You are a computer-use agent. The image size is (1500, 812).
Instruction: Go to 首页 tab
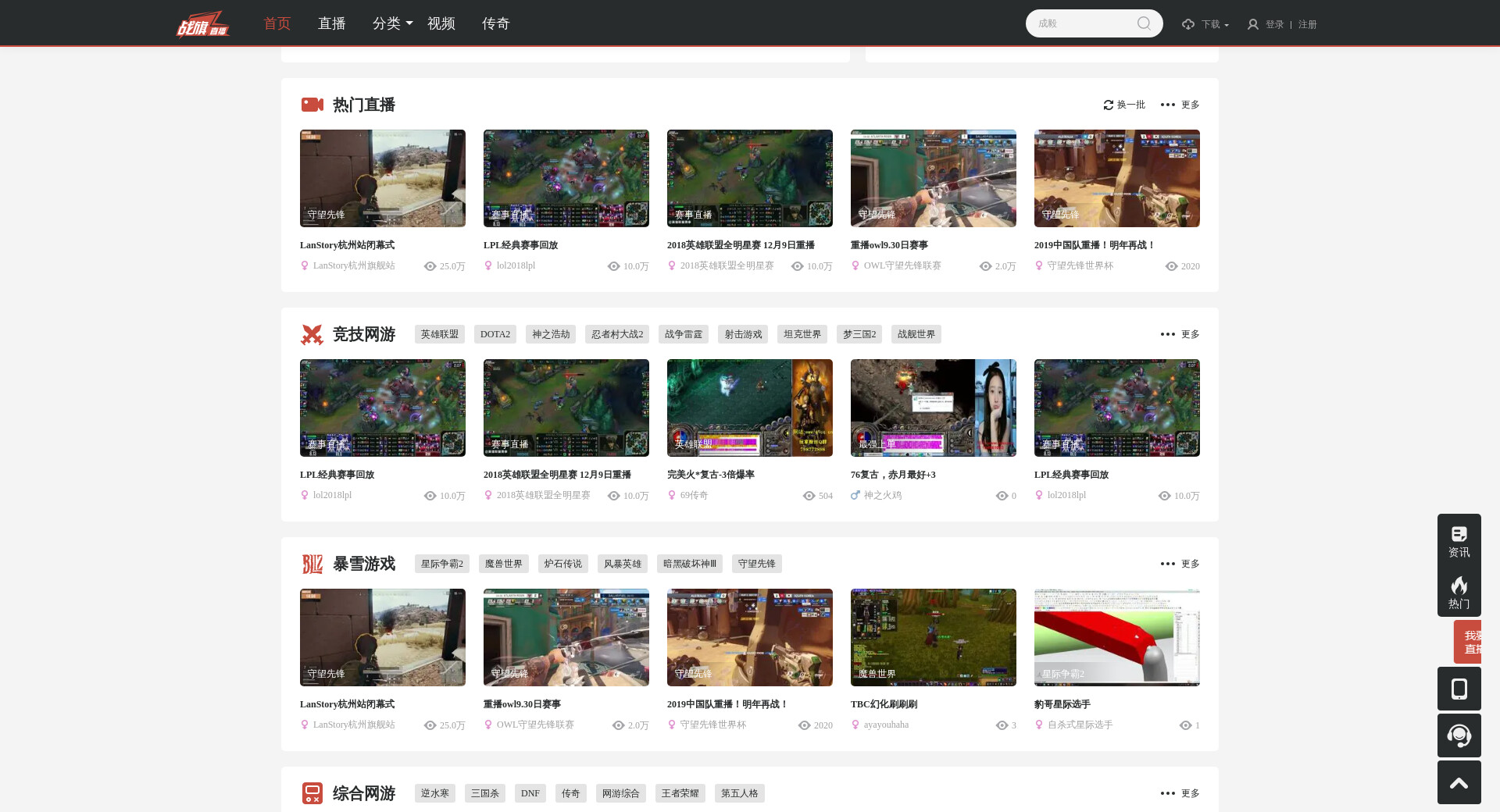tap(277, 23)
